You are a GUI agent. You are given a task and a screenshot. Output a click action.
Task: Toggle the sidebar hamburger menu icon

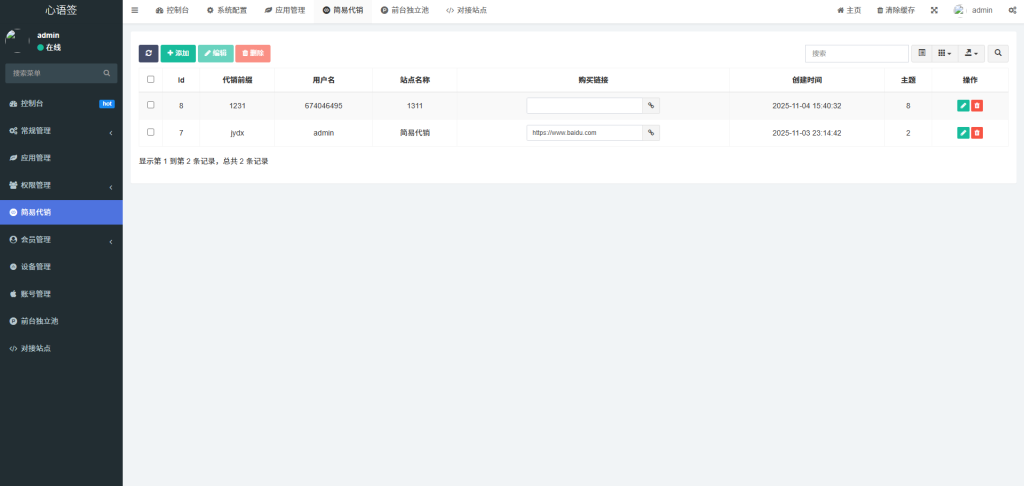(135, 10)
